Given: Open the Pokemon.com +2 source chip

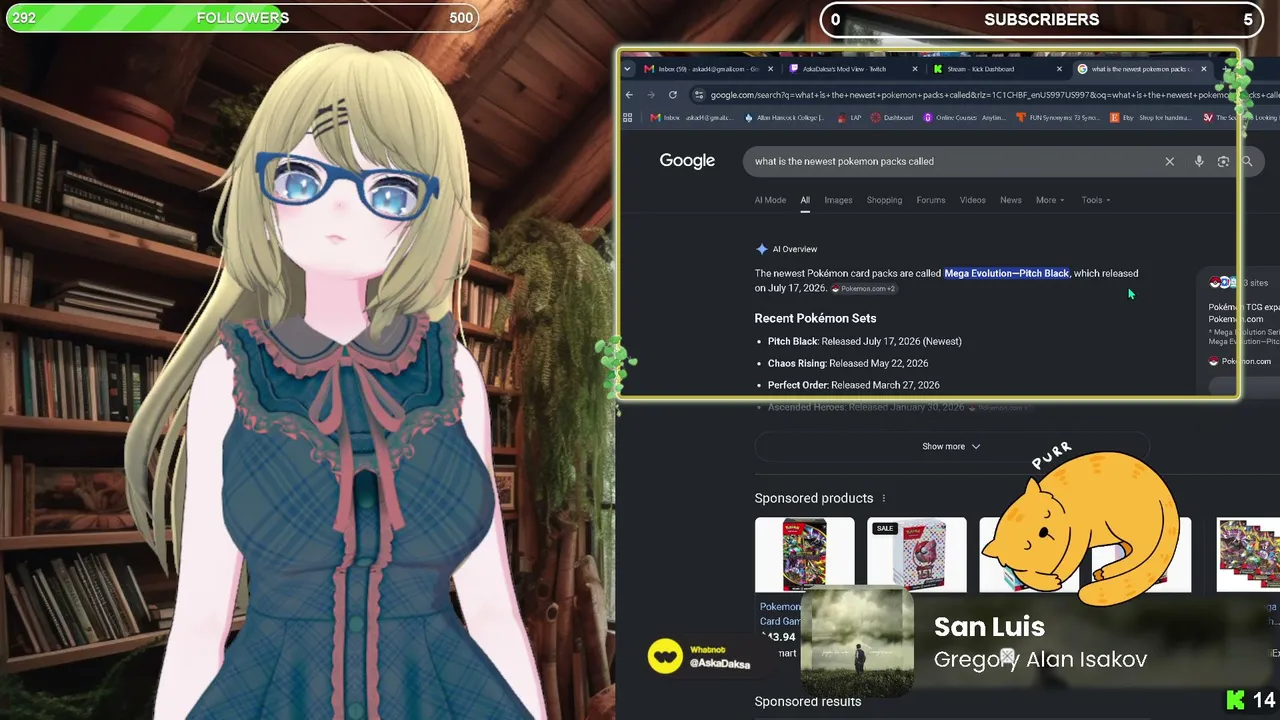Looking at the screenshot, I should coord(863,289).
